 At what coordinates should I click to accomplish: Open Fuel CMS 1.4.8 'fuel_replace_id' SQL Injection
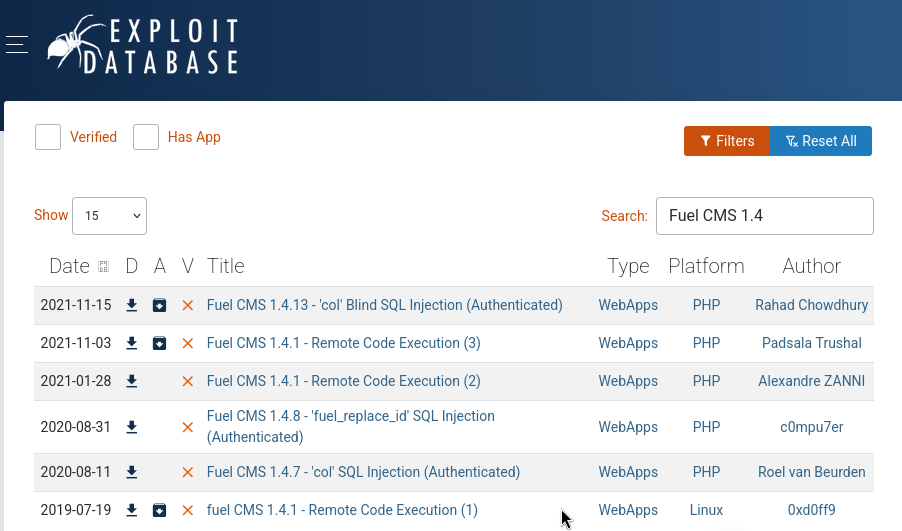(350, 426)
